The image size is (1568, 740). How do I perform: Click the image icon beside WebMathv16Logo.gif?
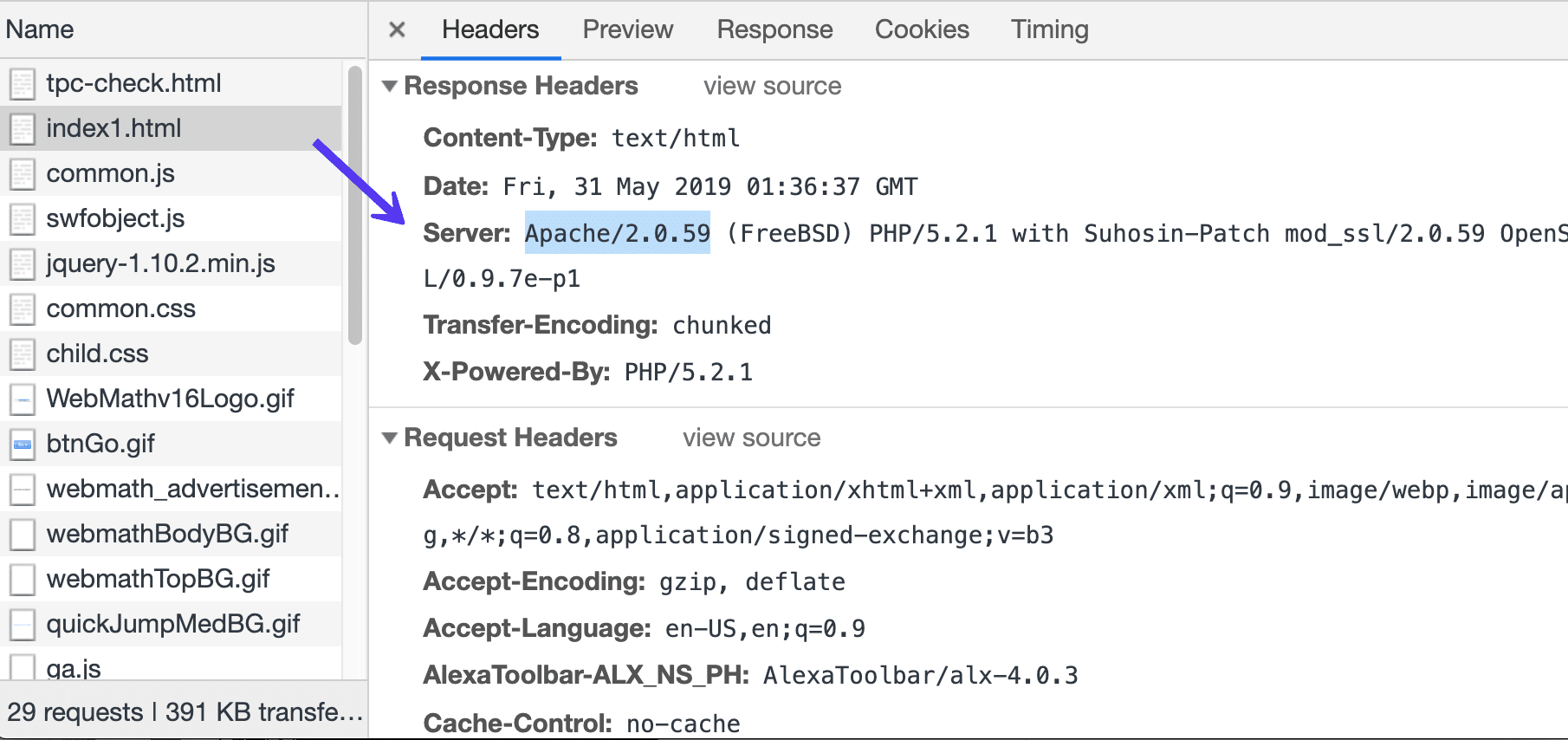[21, 399]
